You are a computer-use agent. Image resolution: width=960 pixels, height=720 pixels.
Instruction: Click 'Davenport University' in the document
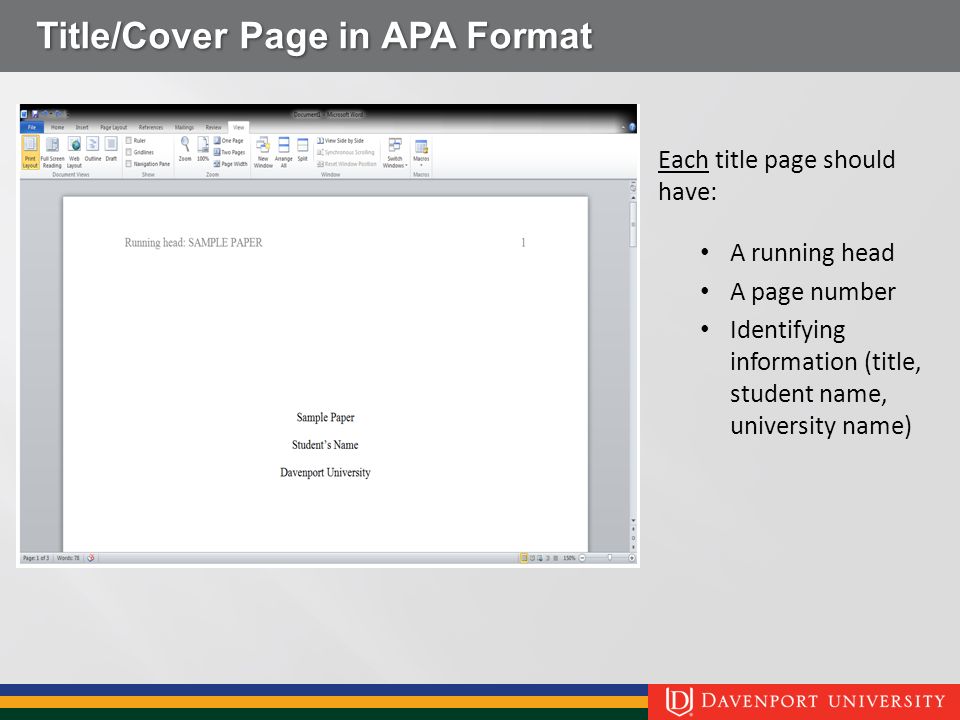coord(325,473)
